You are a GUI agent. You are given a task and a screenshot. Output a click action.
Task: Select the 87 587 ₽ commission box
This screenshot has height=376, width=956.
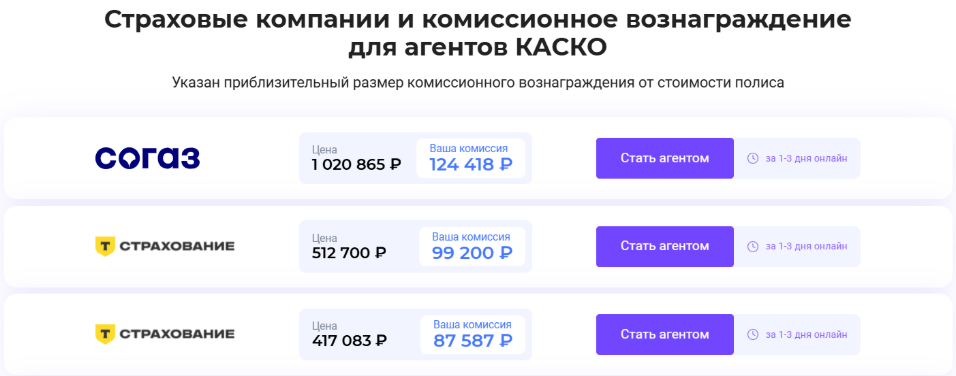473,335
